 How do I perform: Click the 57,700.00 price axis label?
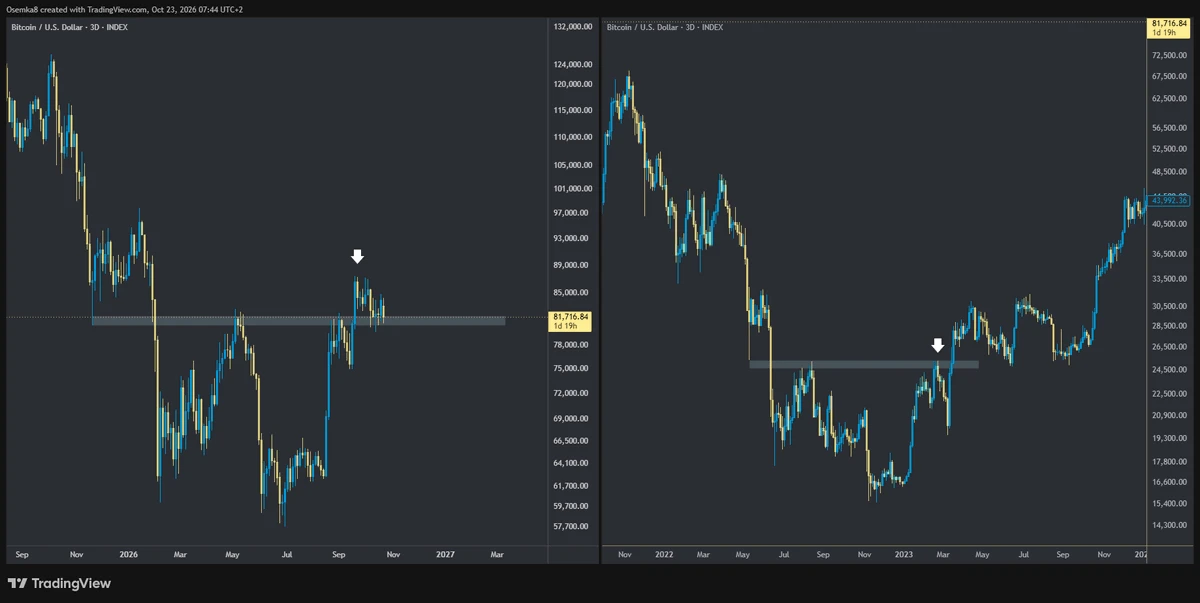(x=573, y=526)
